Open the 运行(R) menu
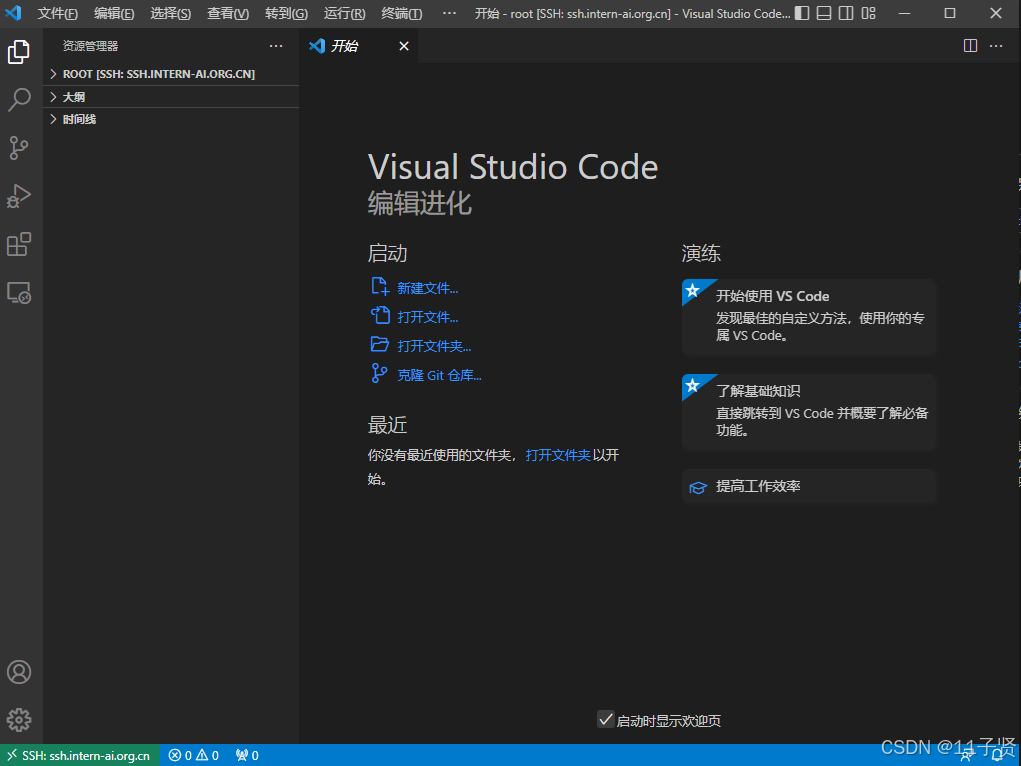This screenshot has width=1021, height=766. (x=344, y=13)
